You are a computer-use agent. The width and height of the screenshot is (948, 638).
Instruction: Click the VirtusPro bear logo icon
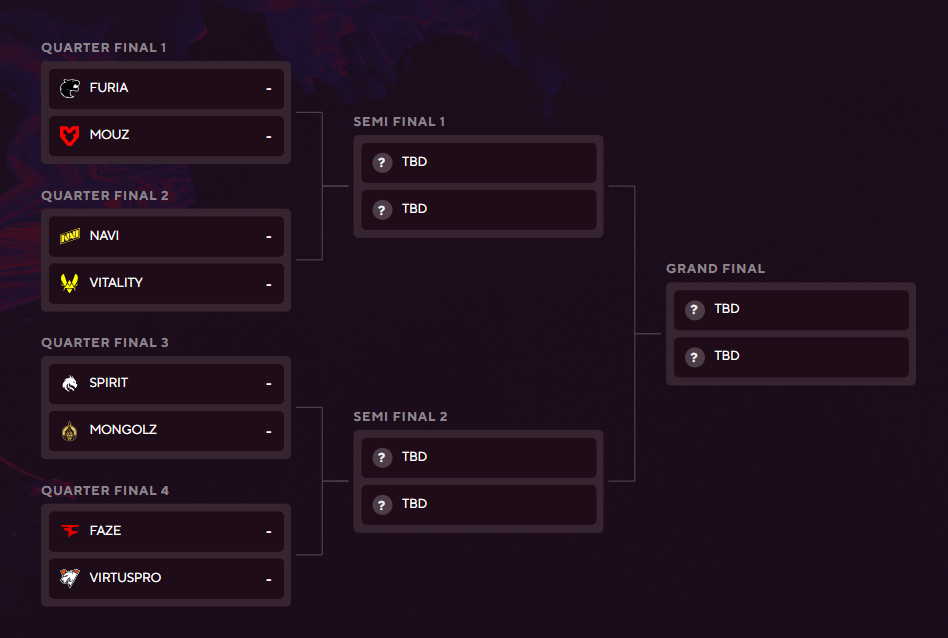coord(70,578)
